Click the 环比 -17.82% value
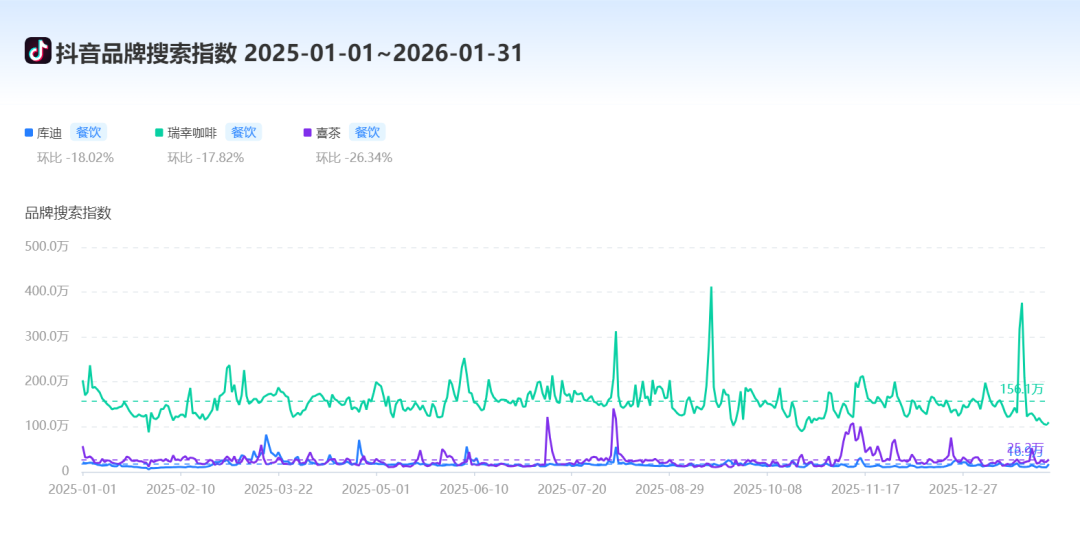1080x548 pixels. 206,158
